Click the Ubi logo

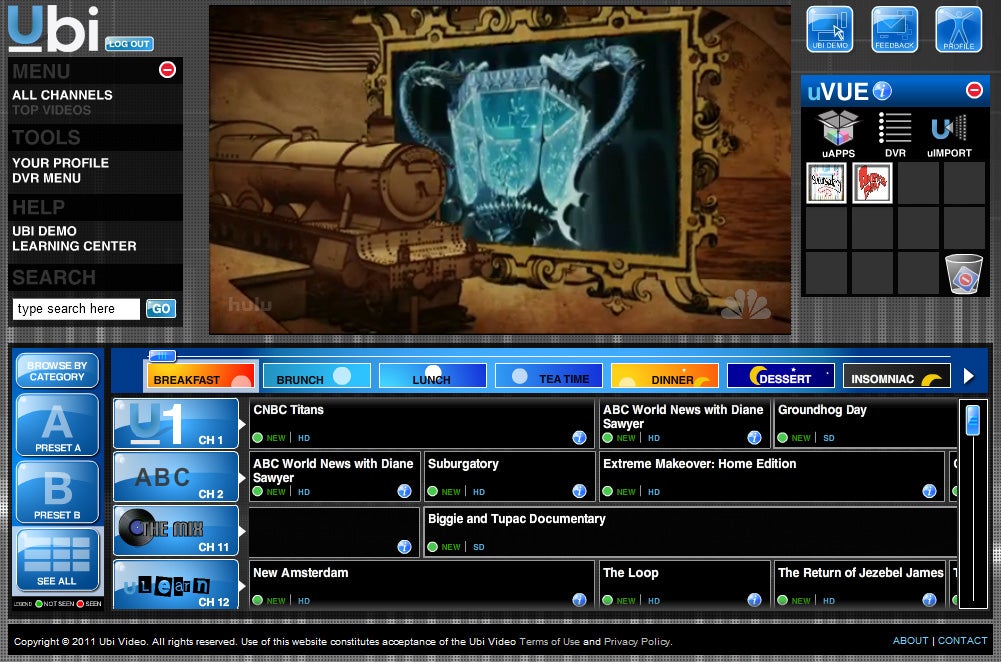54,29
